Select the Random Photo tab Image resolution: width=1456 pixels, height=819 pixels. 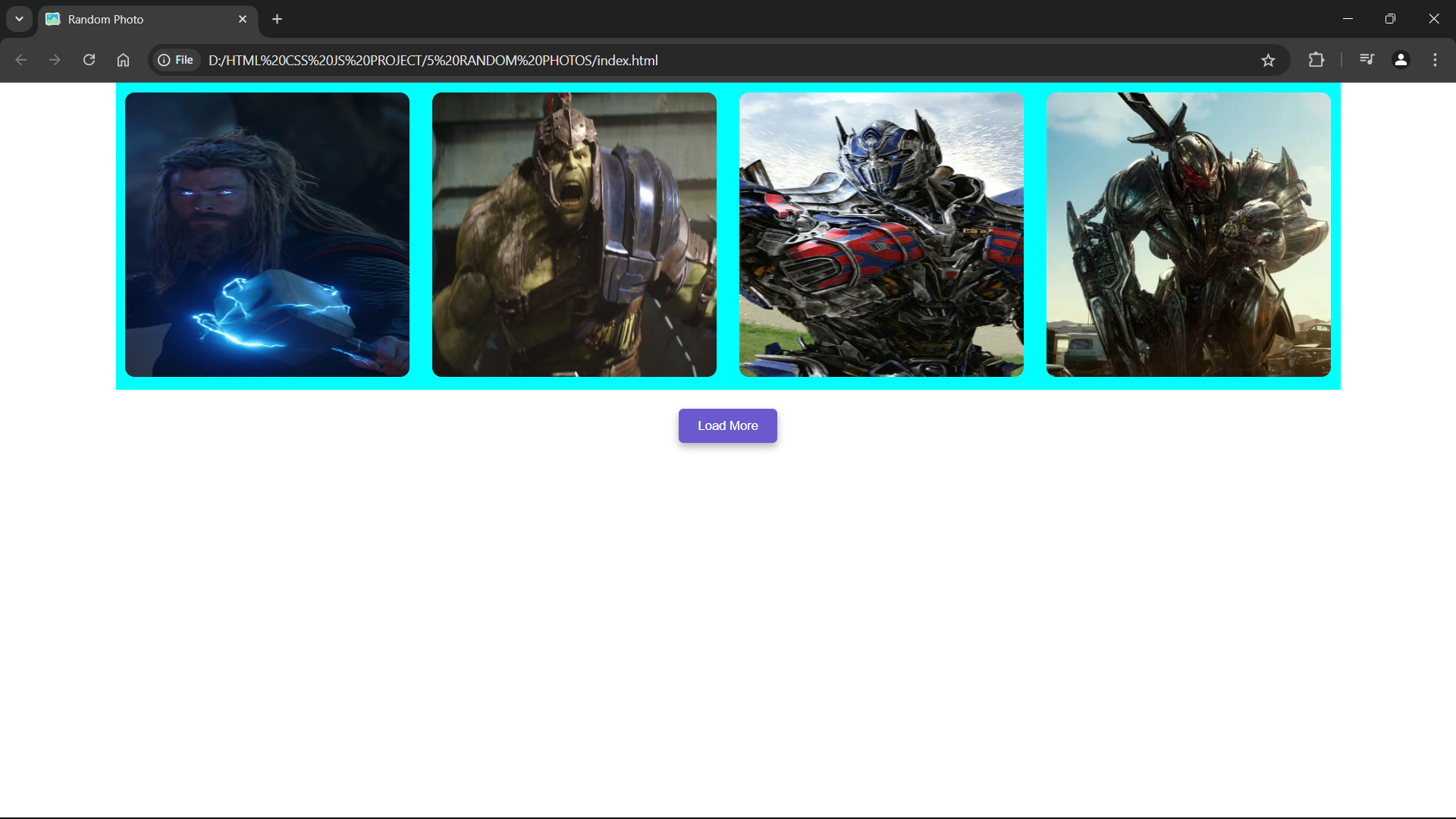(x=136, y=19)
